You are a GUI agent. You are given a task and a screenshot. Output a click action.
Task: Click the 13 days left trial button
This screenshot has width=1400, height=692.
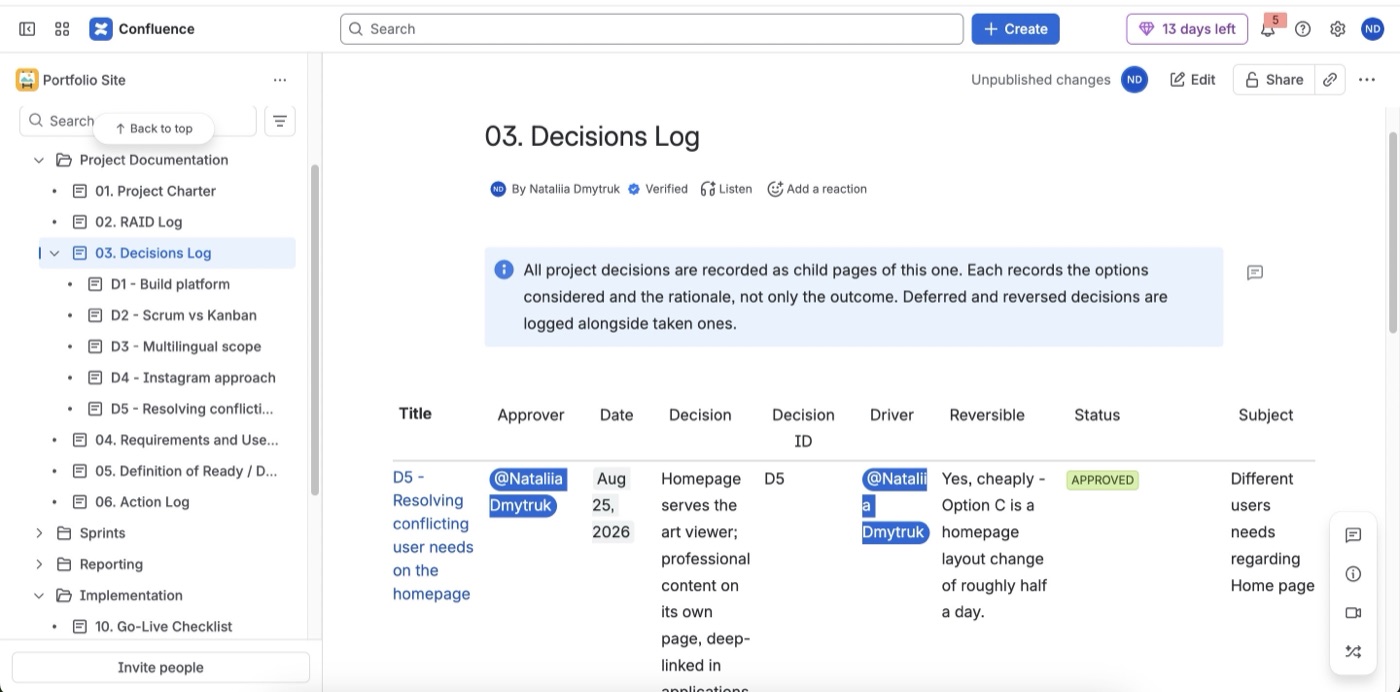click(x=1186, y=29)
